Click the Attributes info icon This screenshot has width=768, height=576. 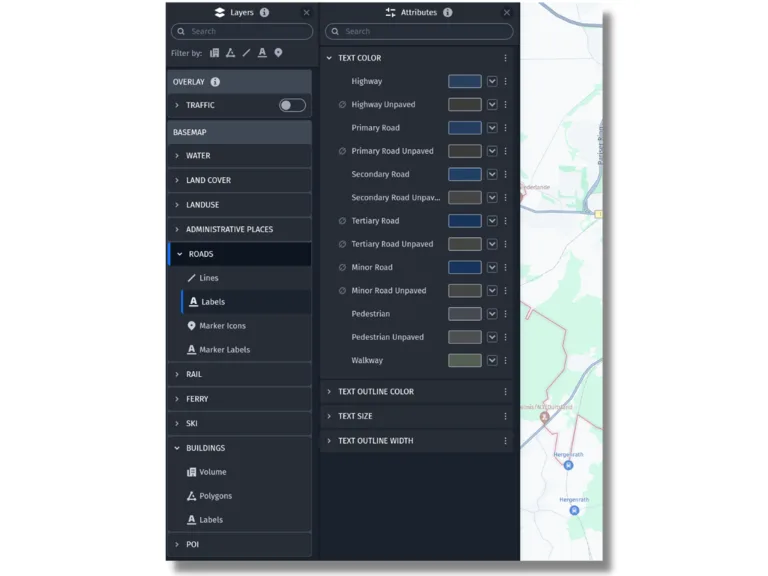pyautogui.click(x=448, y=12)
